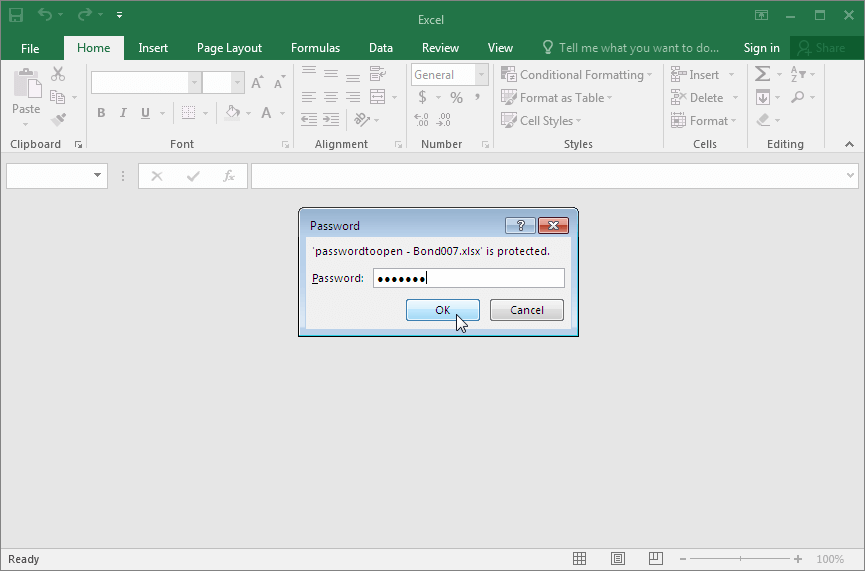Click the Password dialog help button

(x=520, y=225)
